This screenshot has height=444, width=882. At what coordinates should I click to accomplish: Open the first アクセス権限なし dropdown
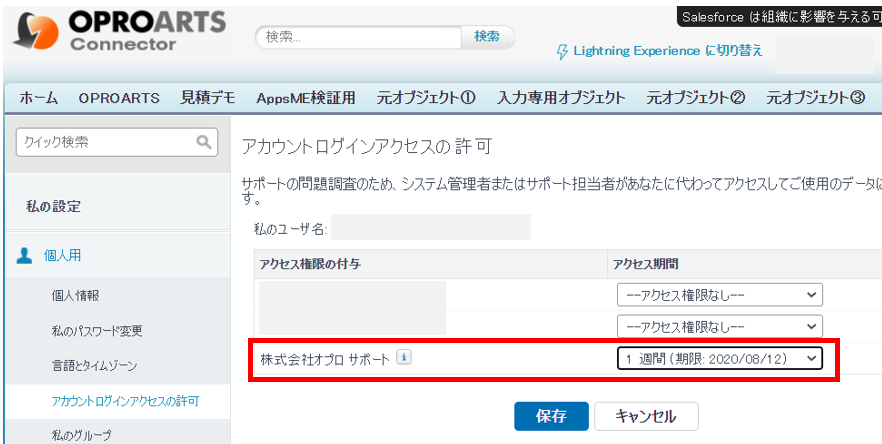719,294
